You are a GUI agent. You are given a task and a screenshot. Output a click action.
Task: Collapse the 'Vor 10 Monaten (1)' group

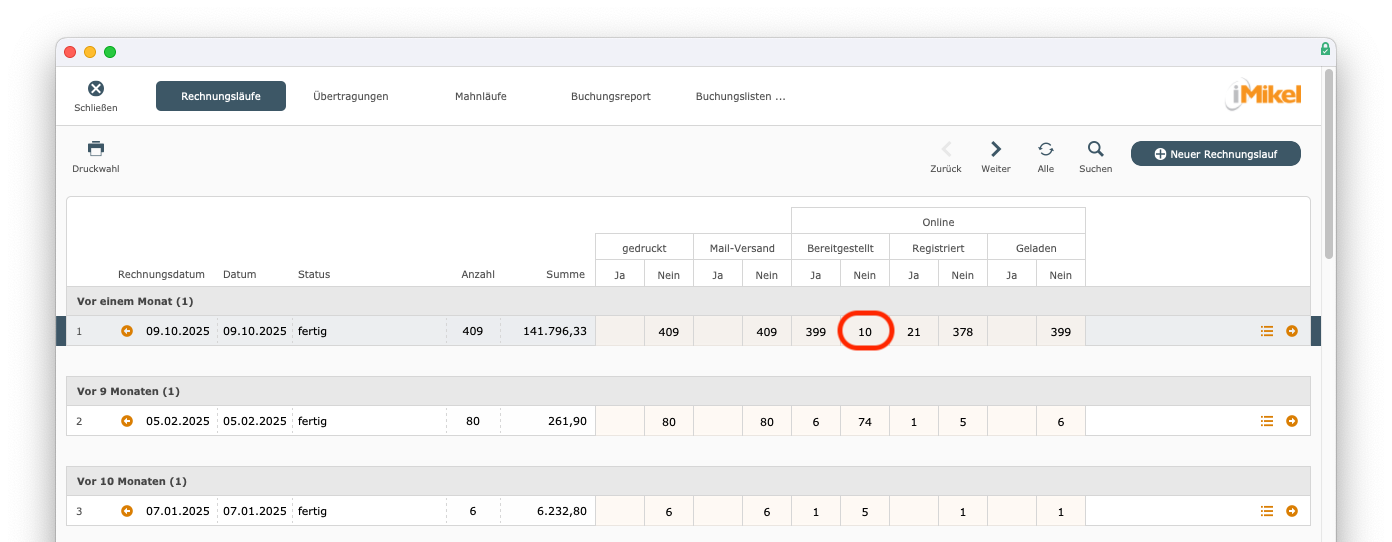(131, 481)
